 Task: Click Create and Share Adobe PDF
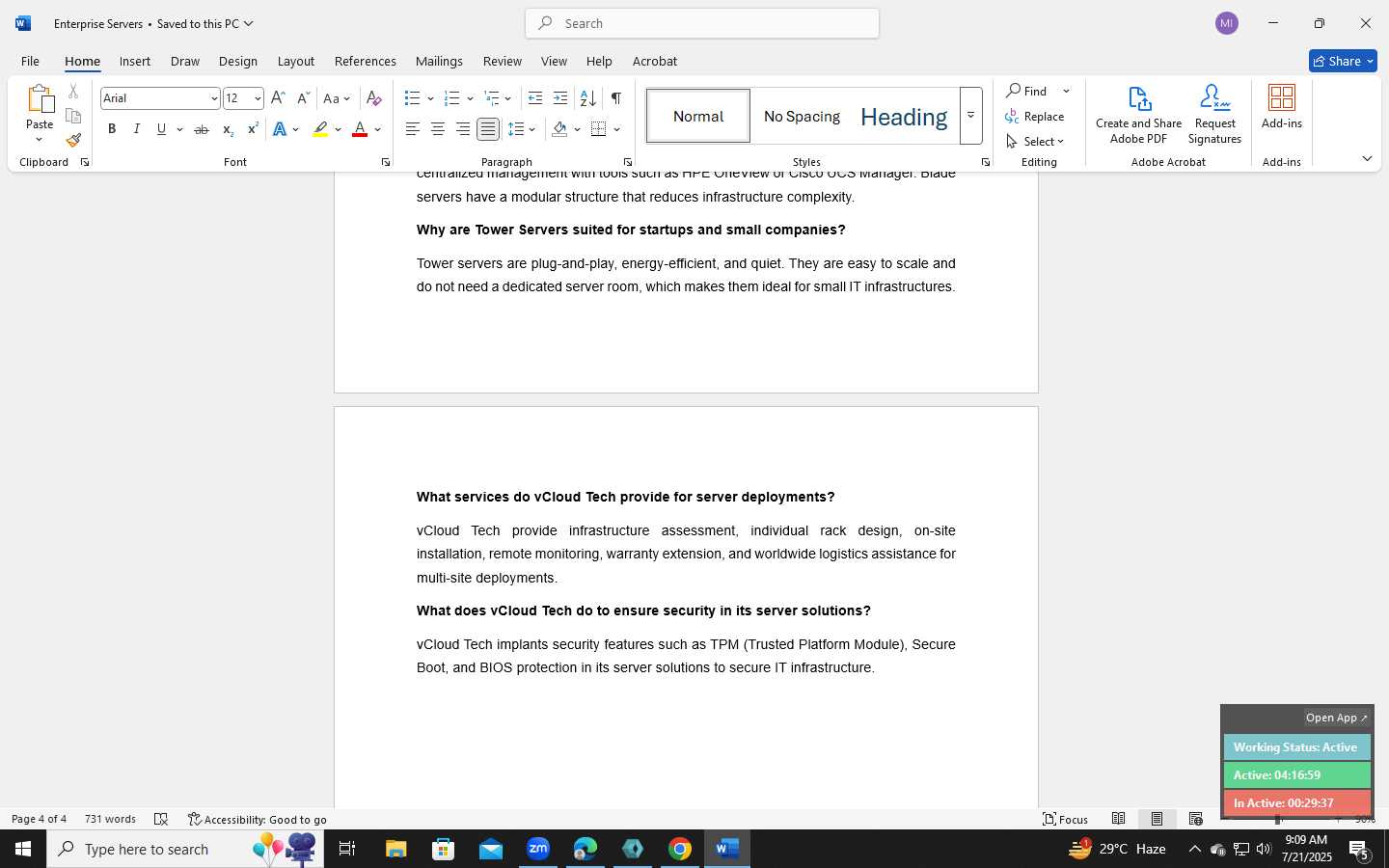[x=1138, y=115]
